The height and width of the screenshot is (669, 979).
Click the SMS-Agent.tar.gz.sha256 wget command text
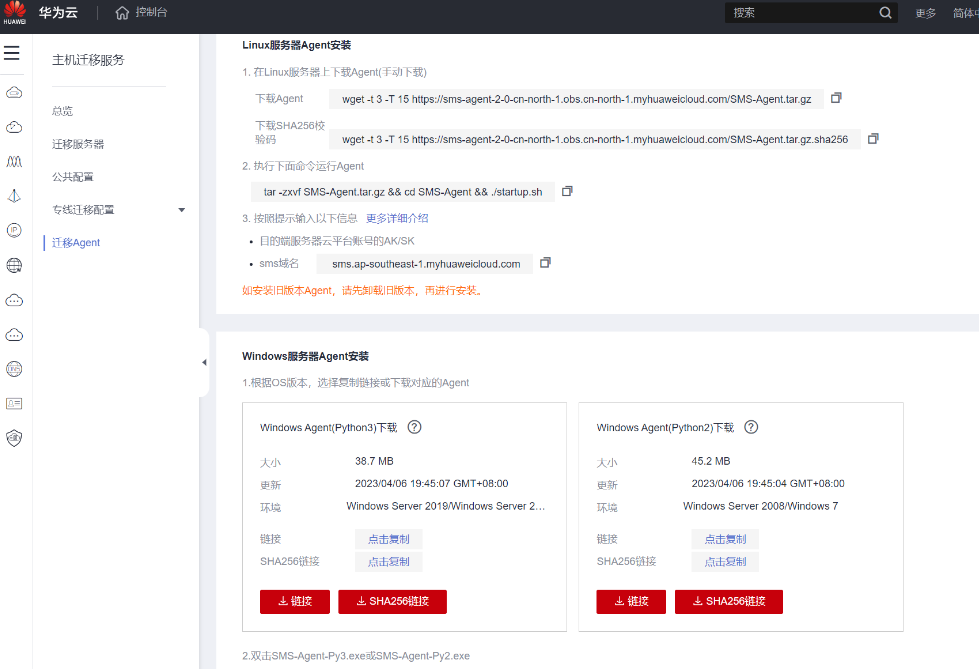[x=595, y=139]
